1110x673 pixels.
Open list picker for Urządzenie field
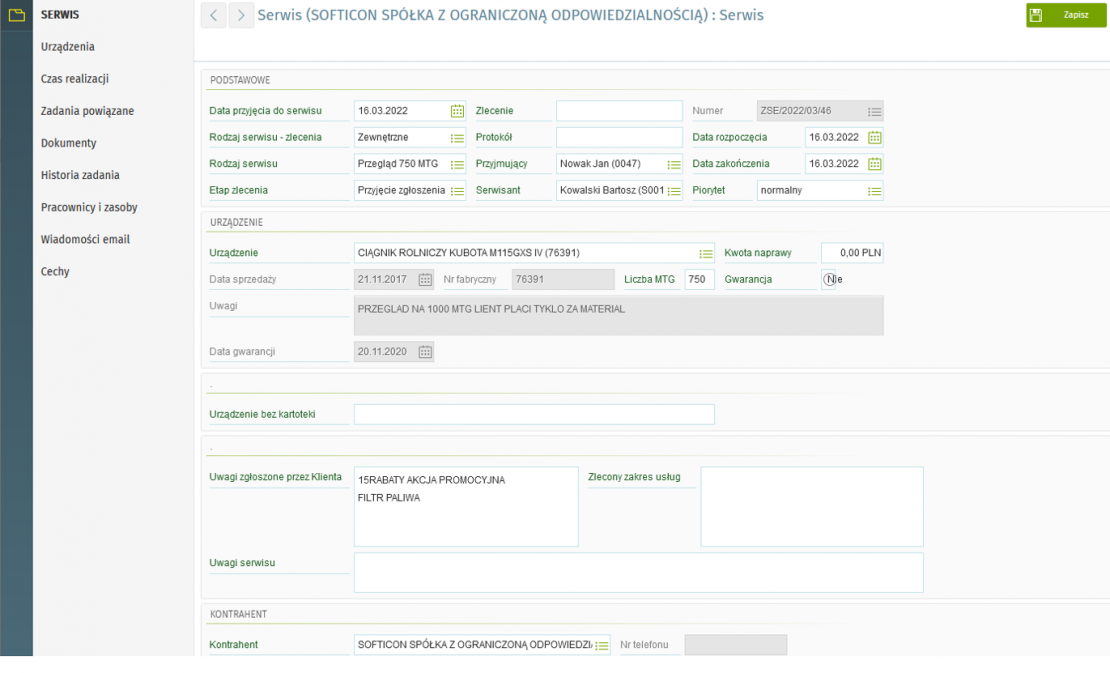pyautogui.click(x=706, y=254)
